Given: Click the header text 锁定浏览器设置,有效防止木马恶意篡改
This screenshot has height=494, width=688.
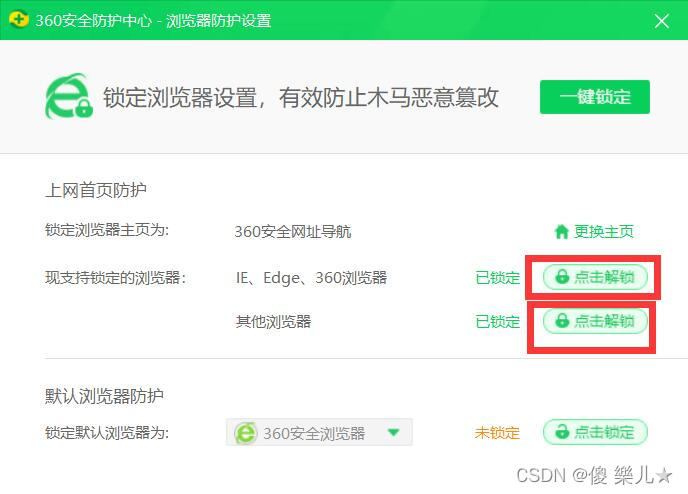Looking at the screenshot, I should click(x=301, y=97).
